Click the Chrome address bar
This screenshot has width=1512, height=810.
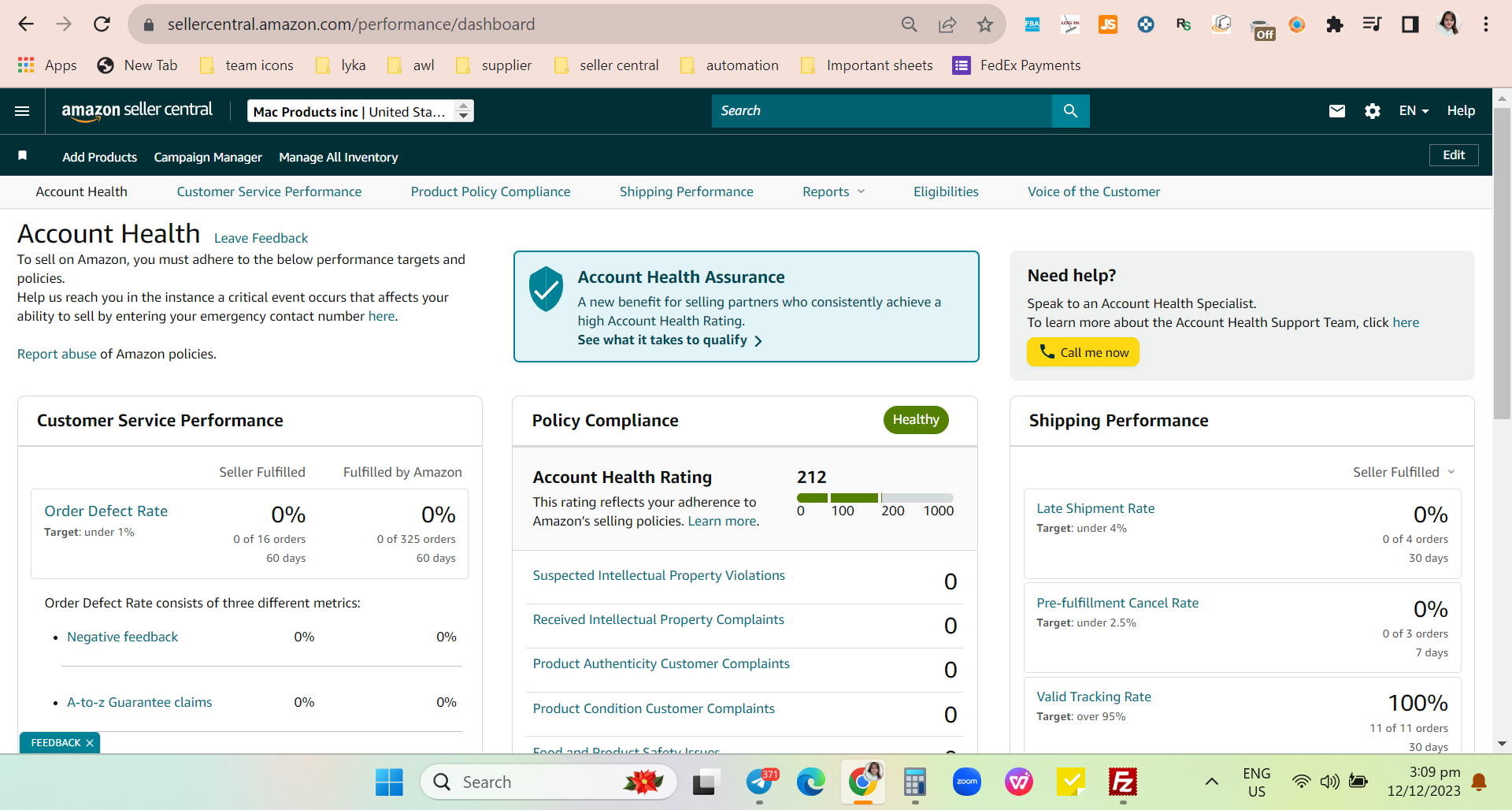tap(520, 24)
